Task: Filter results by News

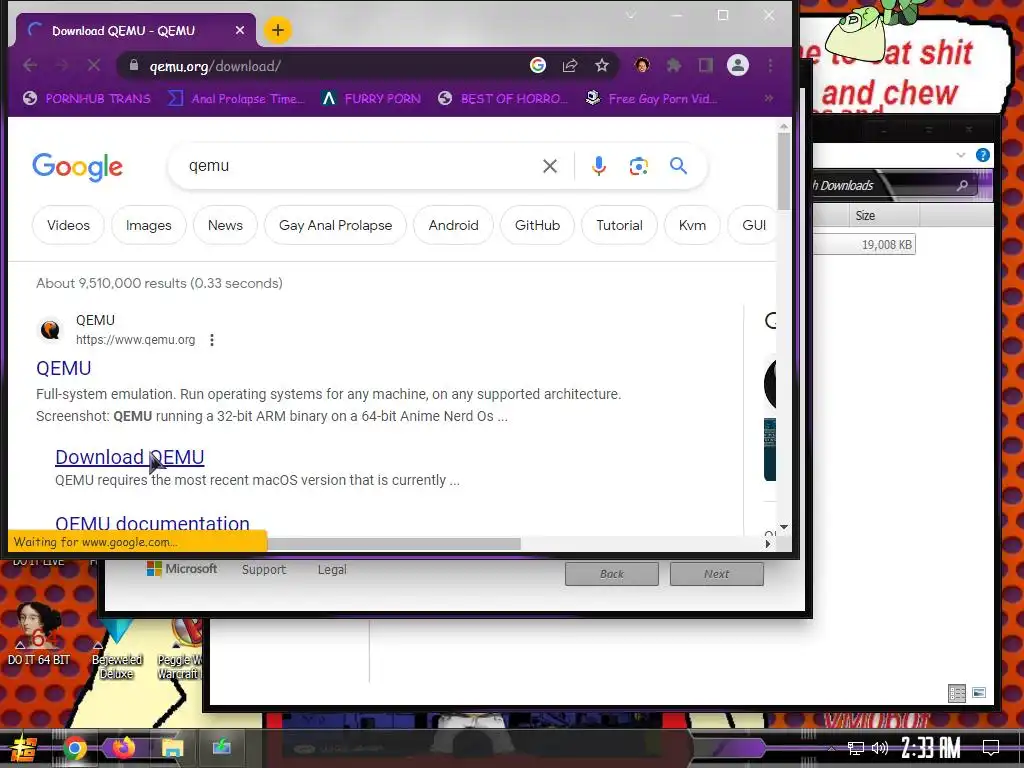Action: (x=225, y=225)
